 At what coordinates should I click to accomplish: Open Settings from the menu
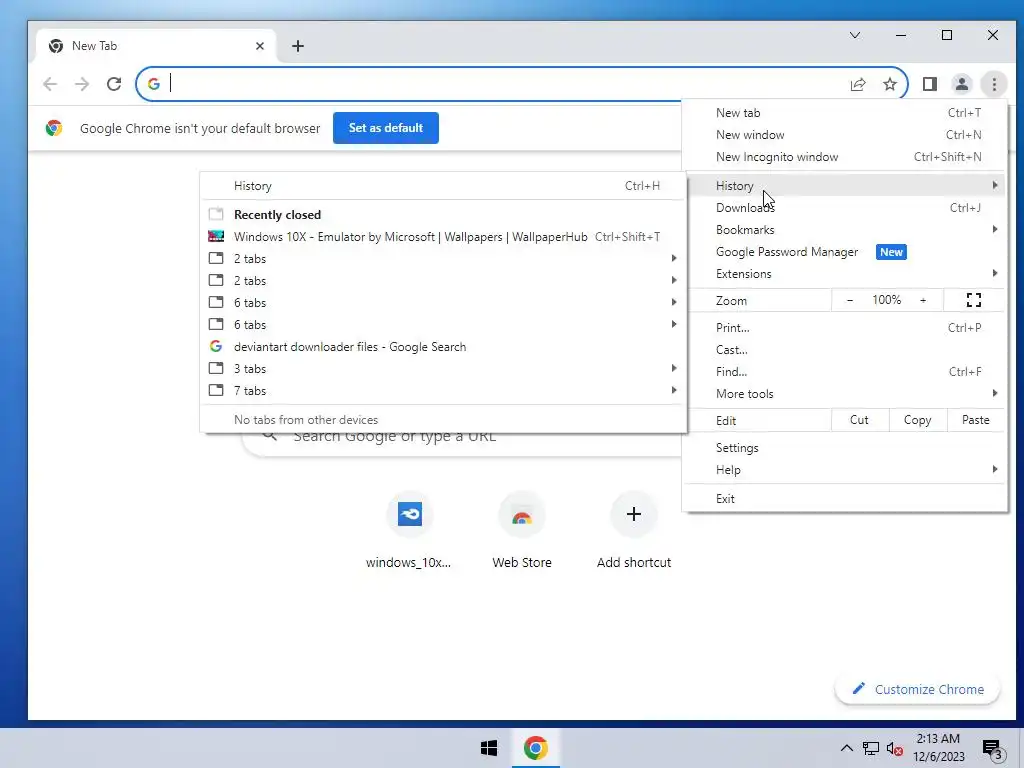point(844,448)
